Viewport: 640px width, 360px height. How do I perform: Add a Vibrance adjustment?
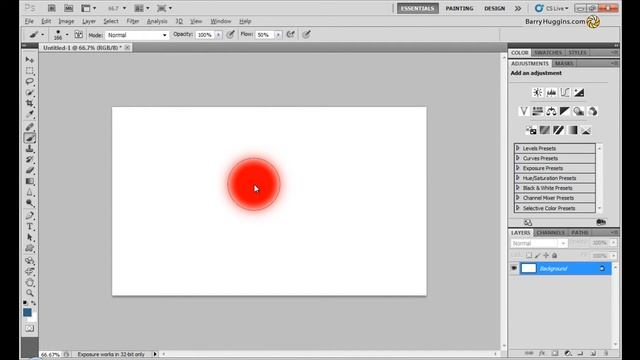[x=524, y=111]
